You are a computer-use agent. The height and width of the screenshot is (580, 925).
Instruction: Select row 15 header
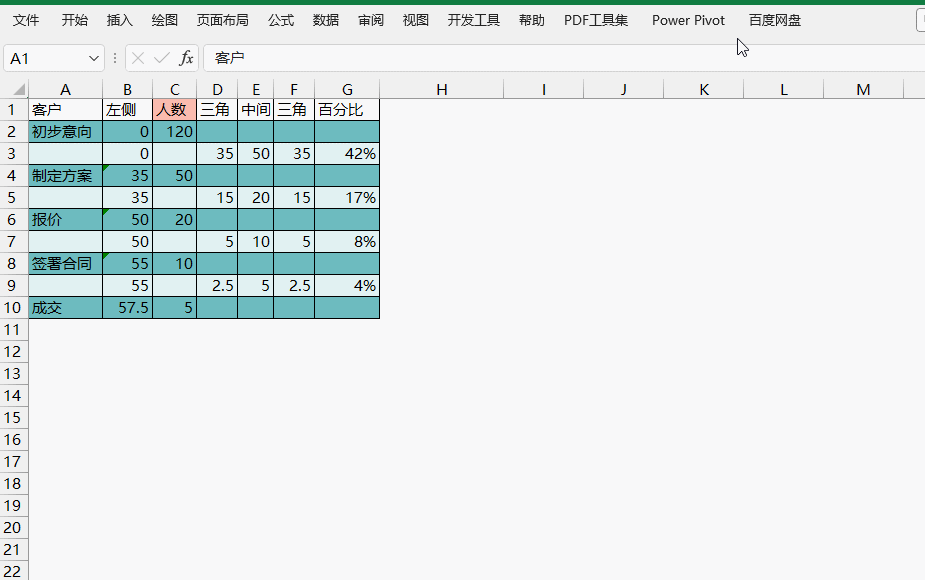point(12,418)
